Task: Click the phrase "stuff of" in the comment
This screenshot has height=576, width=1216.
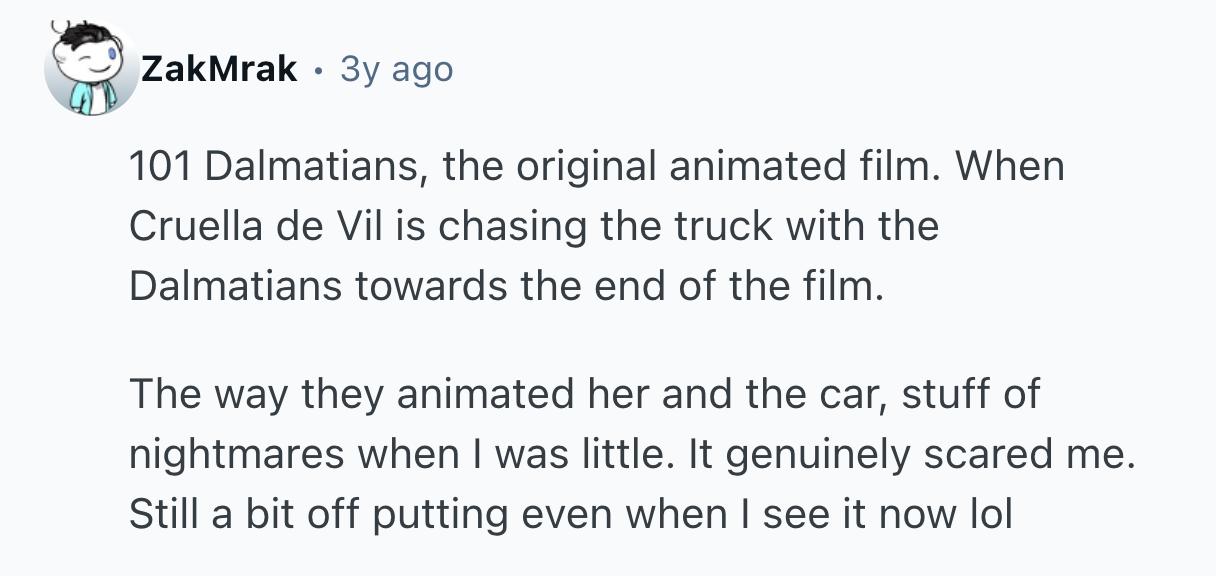Action: [969, 394]
